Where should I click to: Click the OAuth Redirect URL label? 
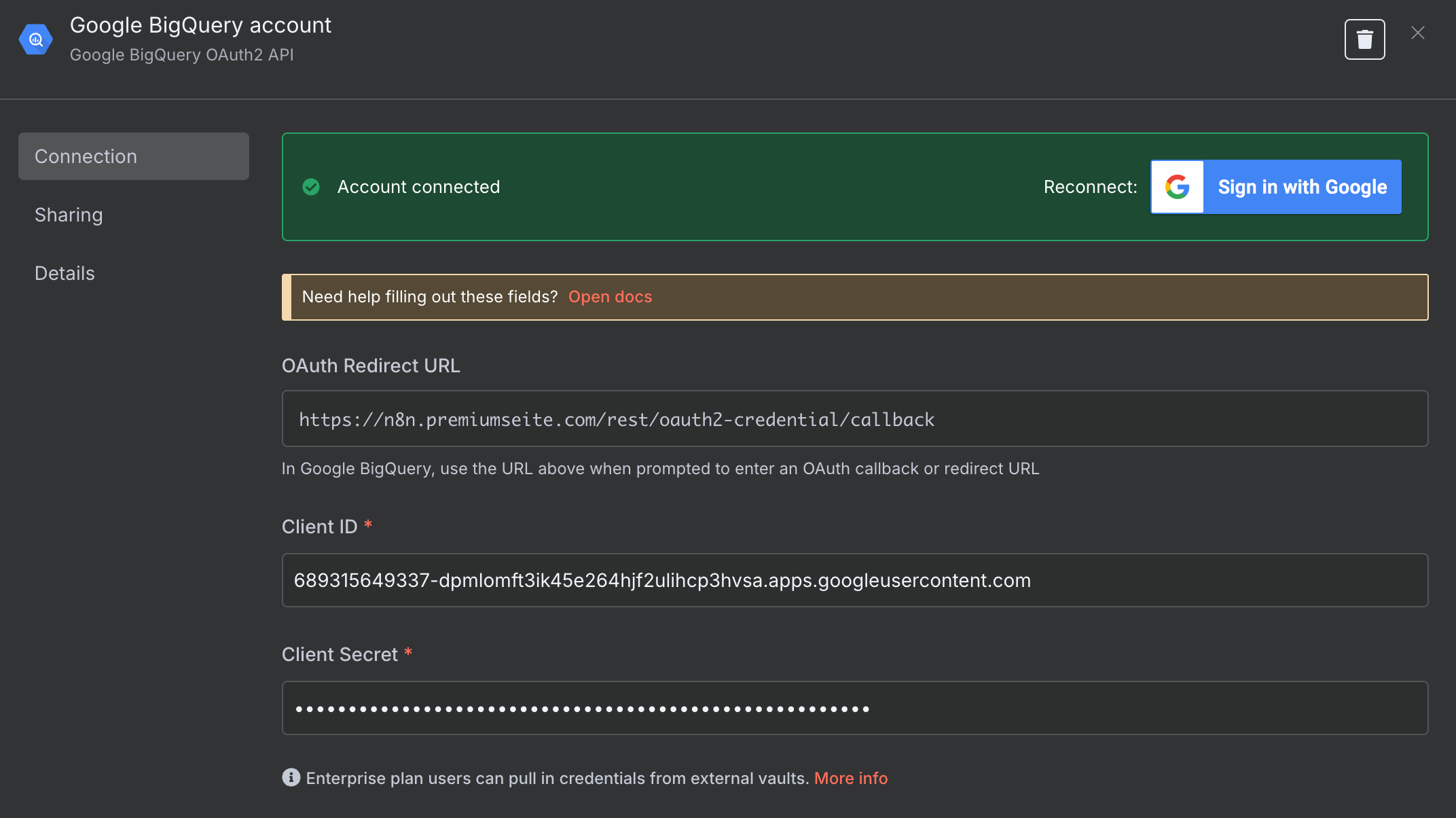coord(371,366)
